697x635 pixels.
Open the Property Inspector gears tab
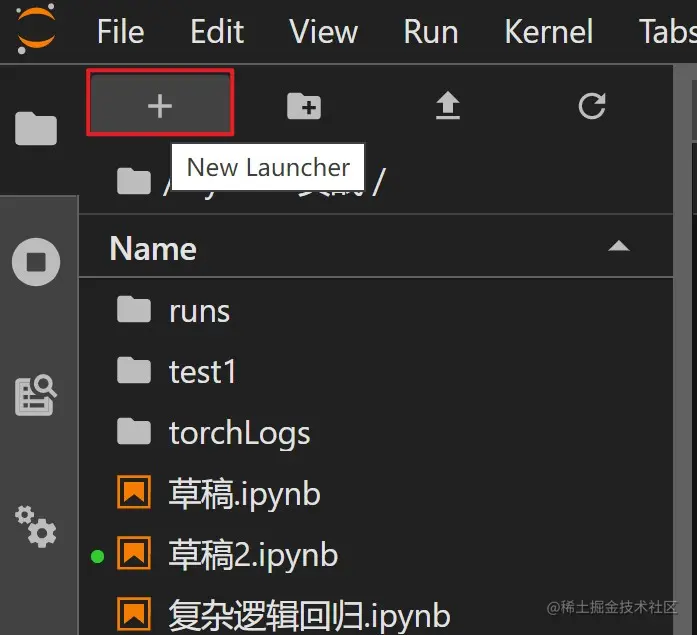[x=36, y=527]
